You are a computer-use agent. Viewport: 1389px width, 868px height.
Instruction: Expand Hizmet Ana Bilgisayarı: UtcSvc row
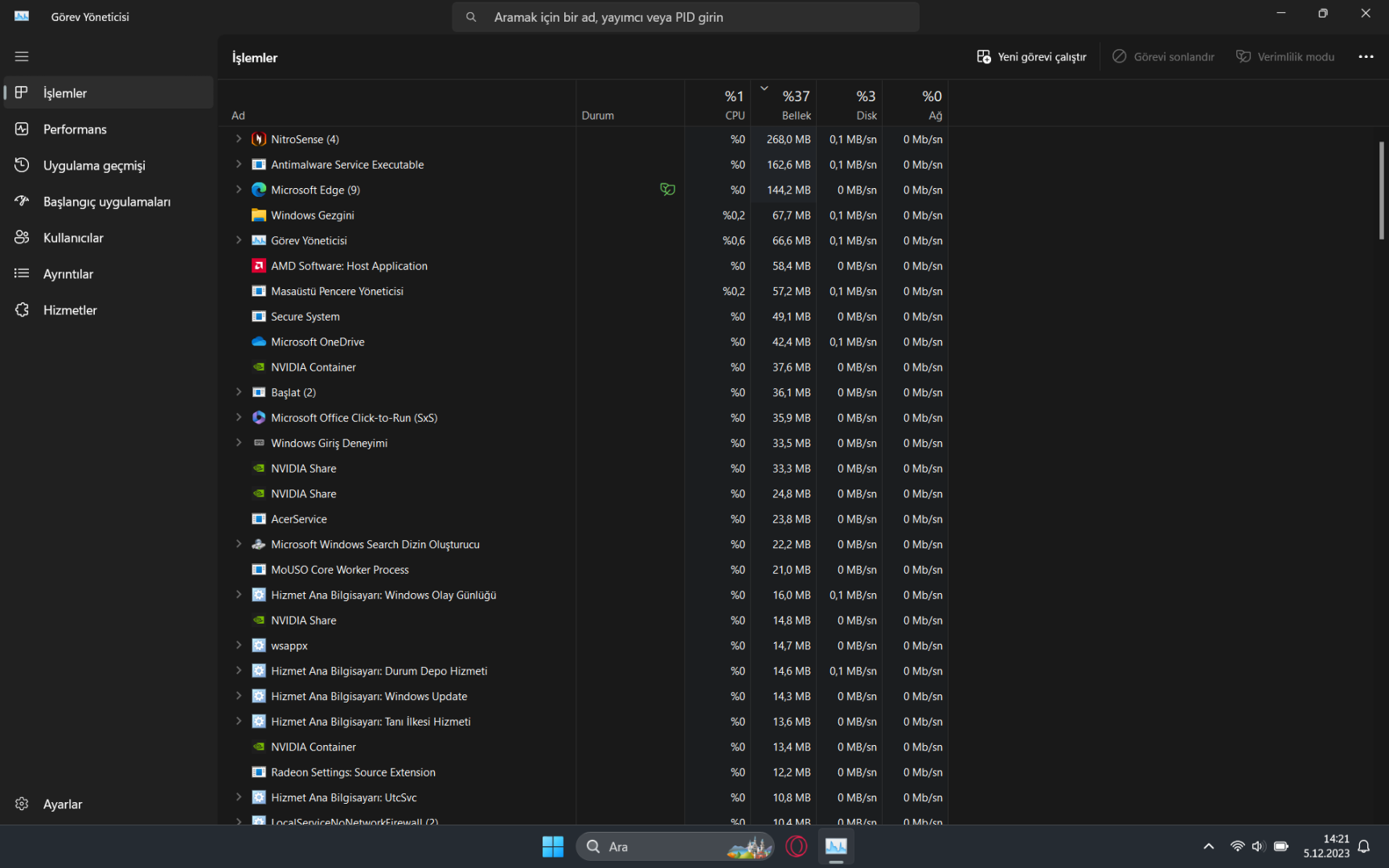(x=239, y=797)
